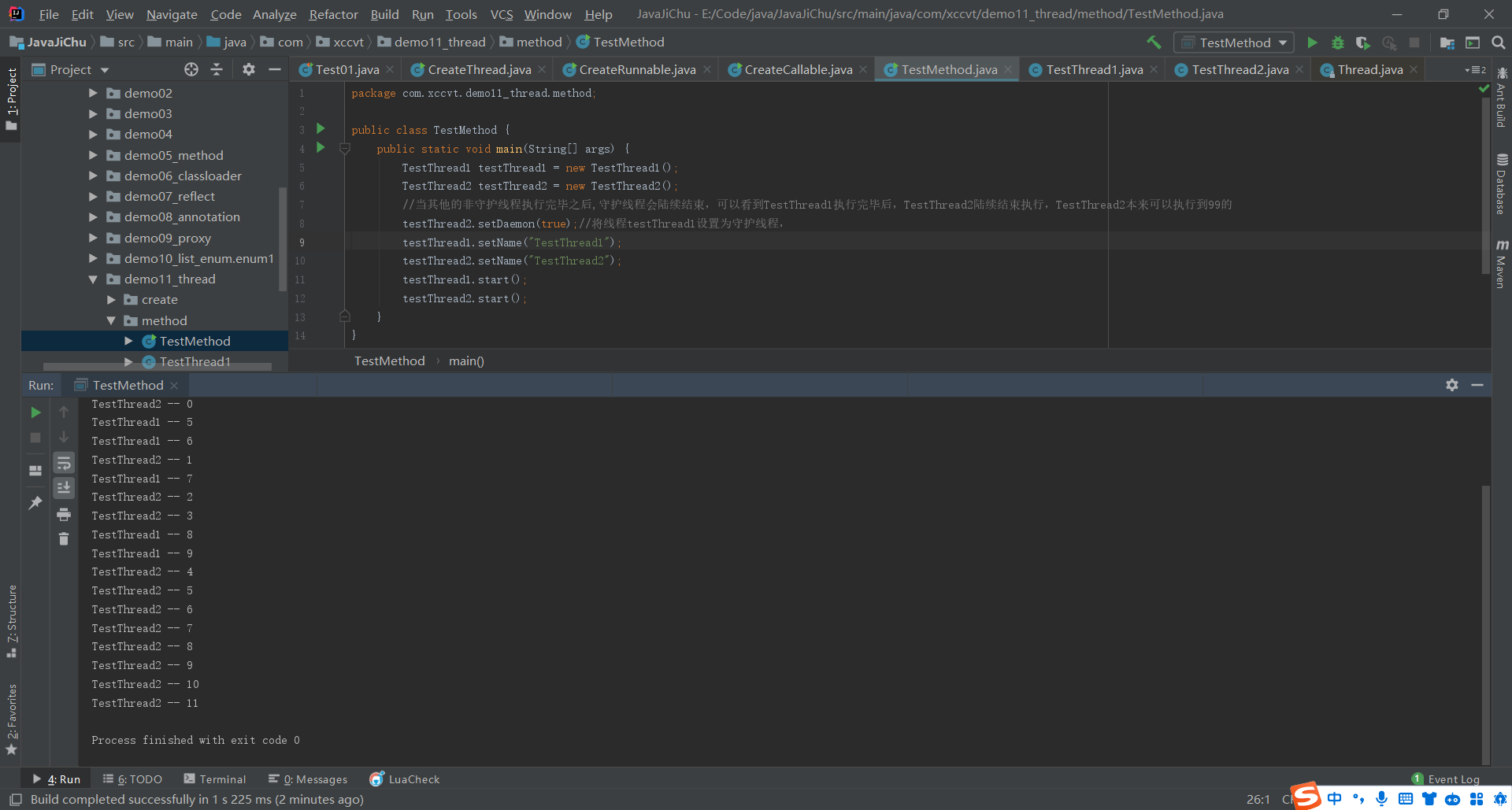
Task: Toggle the 2: Favorites tool window
Action: tap(11, 719)
